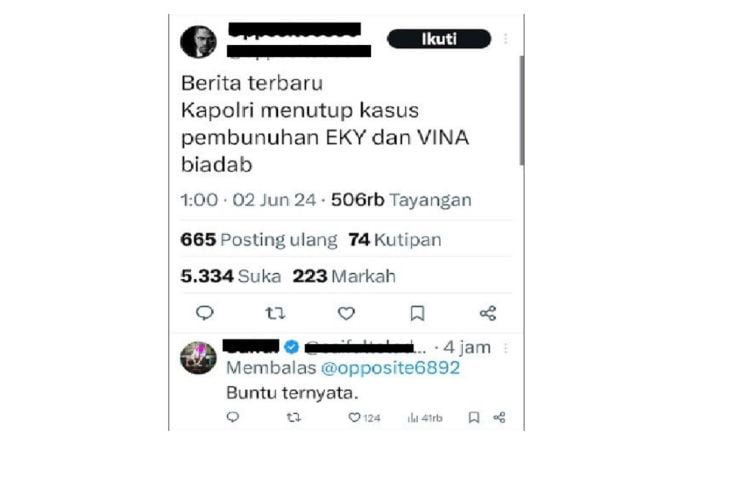Share the reply using its share icon

499,417
